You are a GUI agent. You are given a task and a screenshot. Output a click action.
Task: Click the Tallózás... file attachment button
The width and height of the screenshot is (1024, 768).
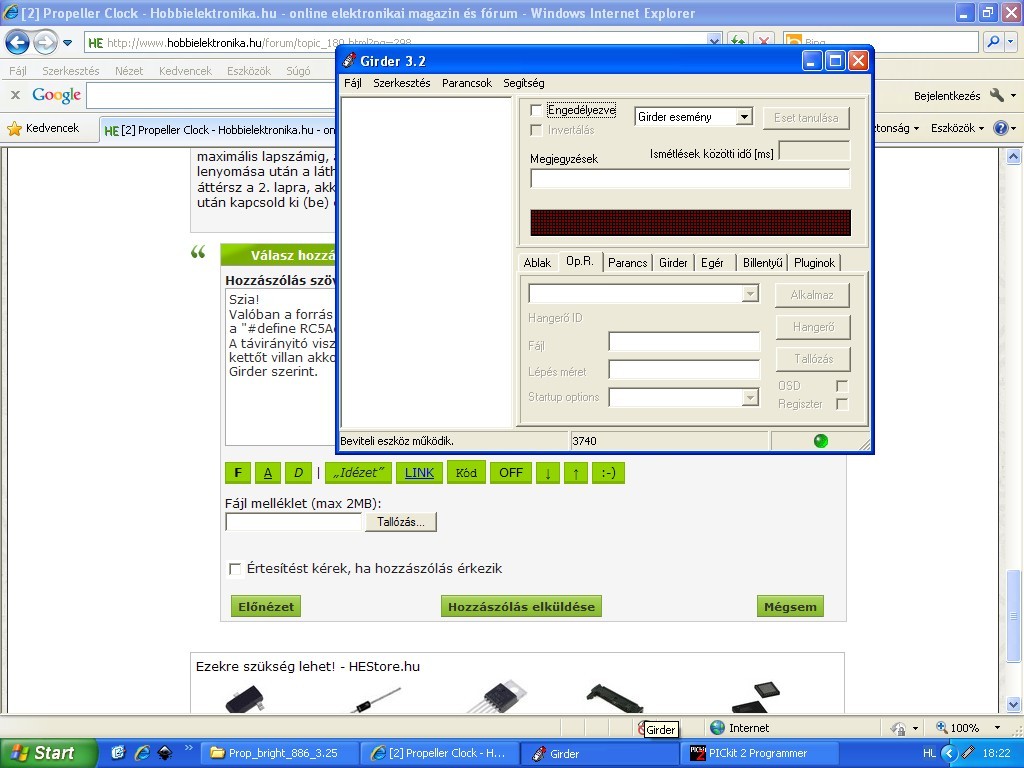coord(401,522)
